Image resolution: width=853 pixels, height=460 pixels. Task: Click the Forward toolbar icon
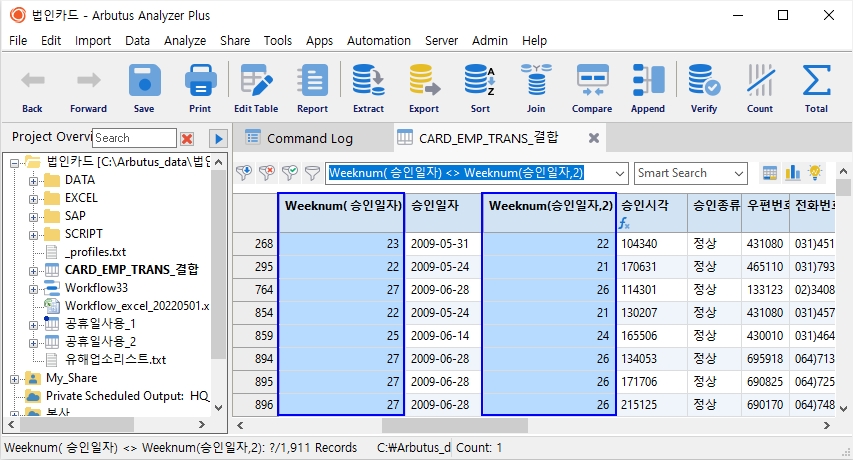click(x=88, y=81)
